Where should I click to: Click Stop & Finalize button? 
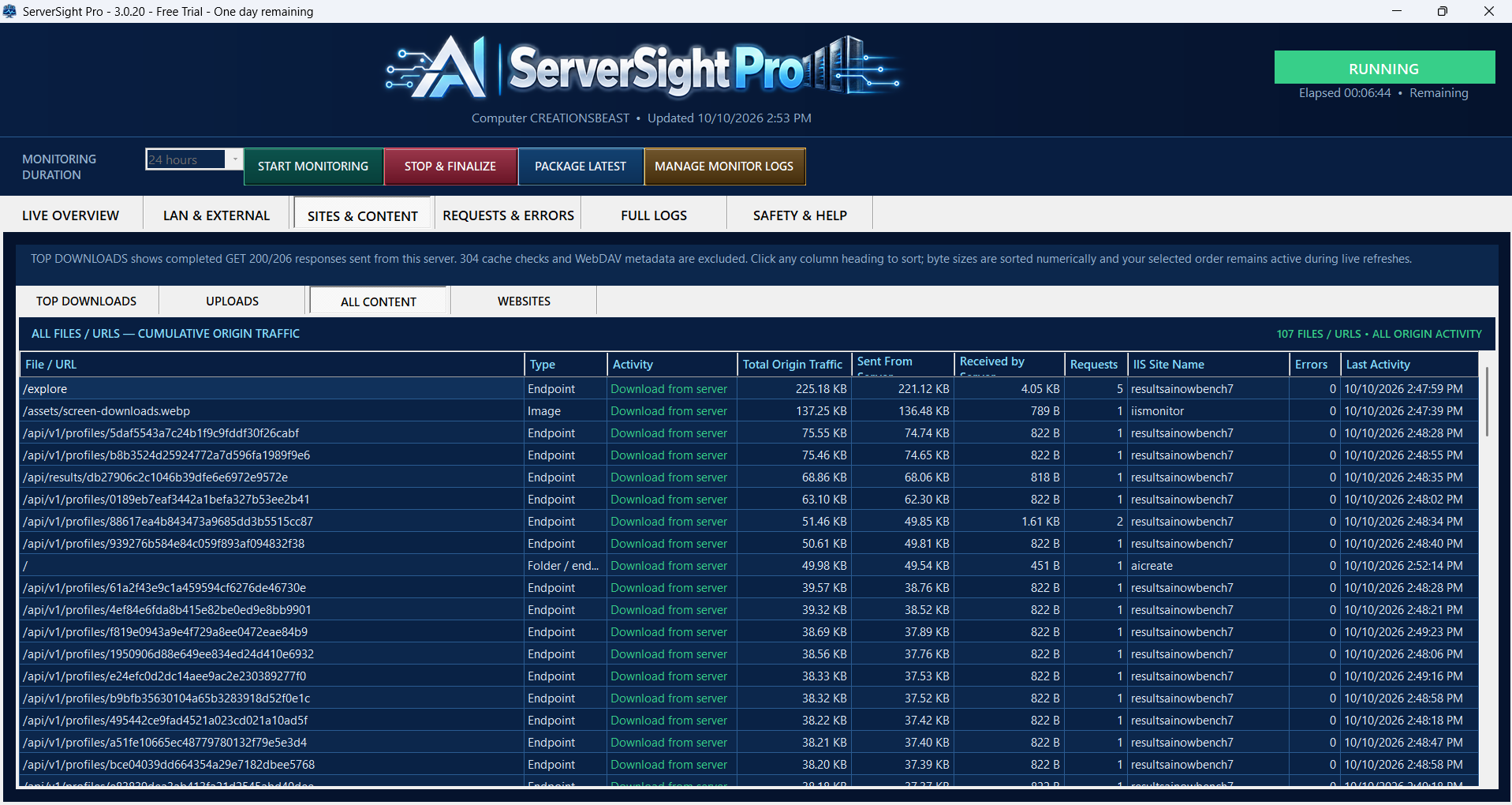point(450,167)
